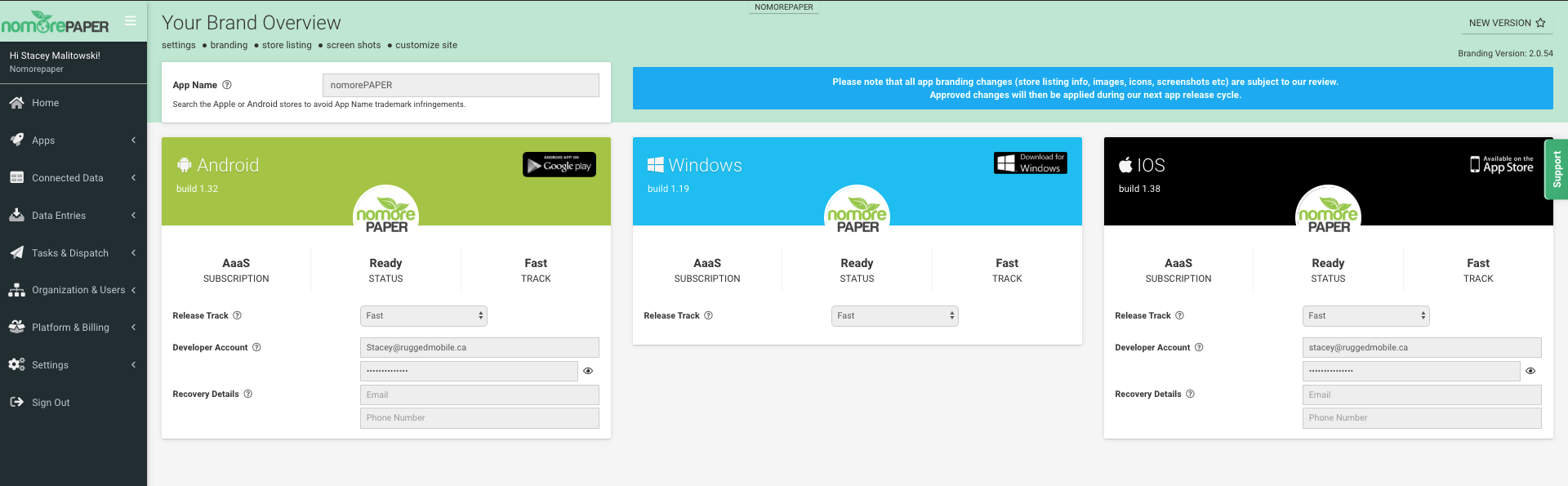Click the Android recovery Email field

click(x=479, y=395)
